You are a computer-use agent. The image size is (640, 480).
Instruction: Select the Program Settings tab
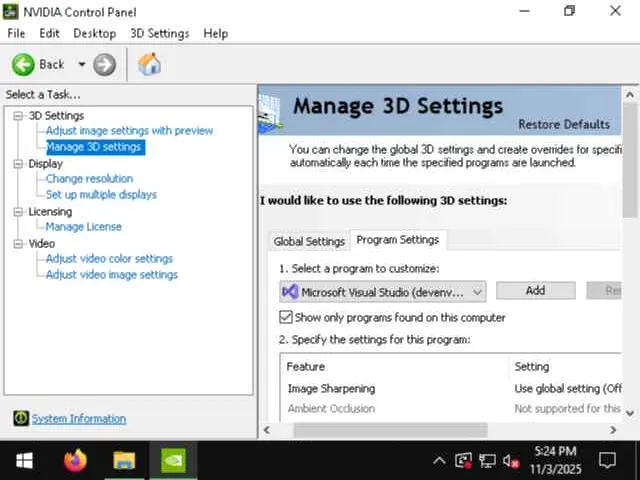pos(398,240)
